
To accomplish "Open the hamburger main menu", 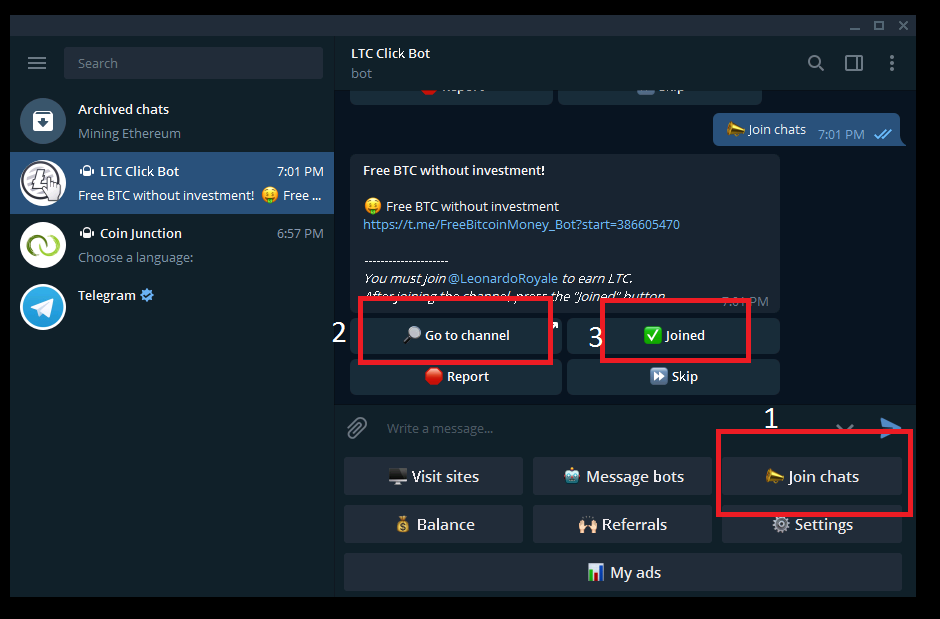I will (37, 63).
